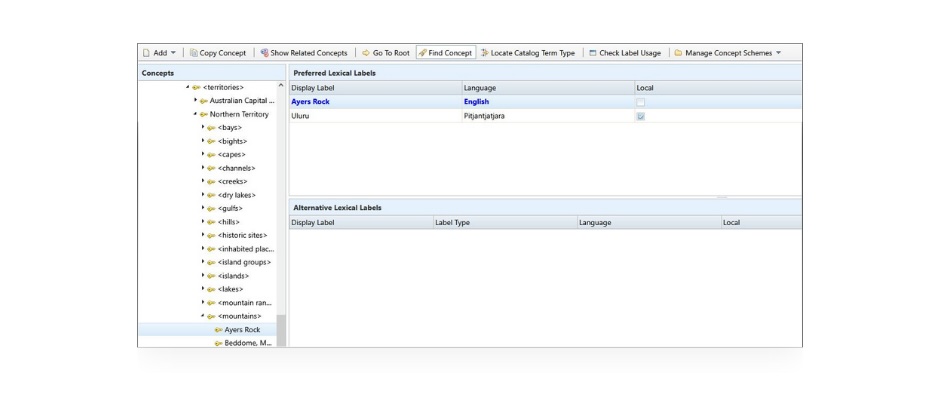940x400 pixels.
Task: Select <islands> tree item label
Action: coord(233,276)
